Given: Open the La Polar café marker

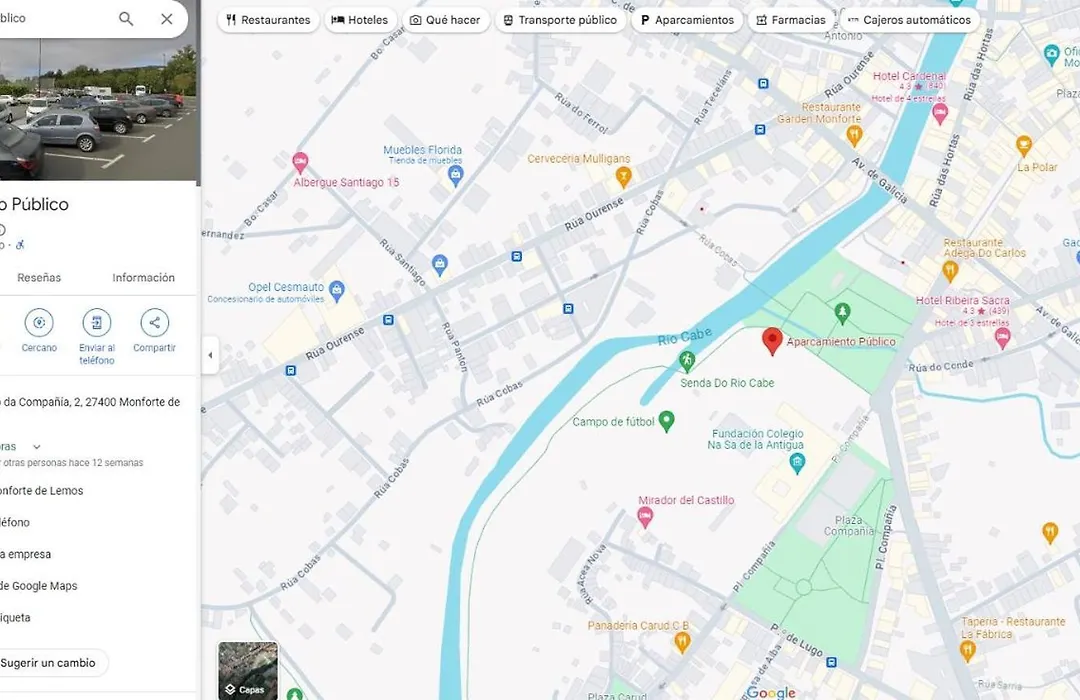Looking at the screenshot, I should click(1024, 145).
